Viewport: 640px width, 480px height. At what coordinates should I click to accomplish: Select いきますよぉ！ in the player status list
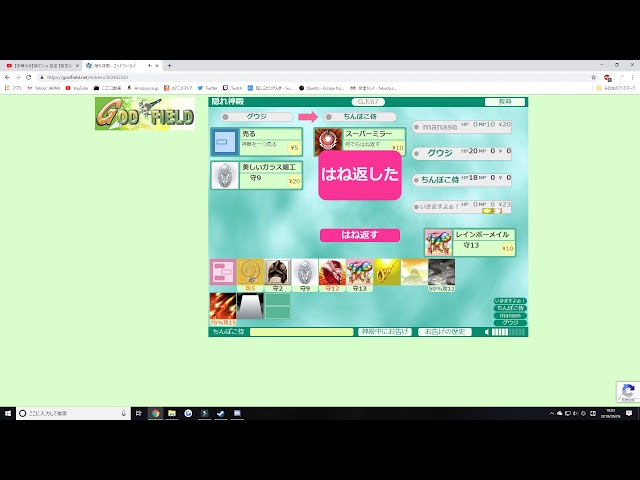click(x=462, y=207)
